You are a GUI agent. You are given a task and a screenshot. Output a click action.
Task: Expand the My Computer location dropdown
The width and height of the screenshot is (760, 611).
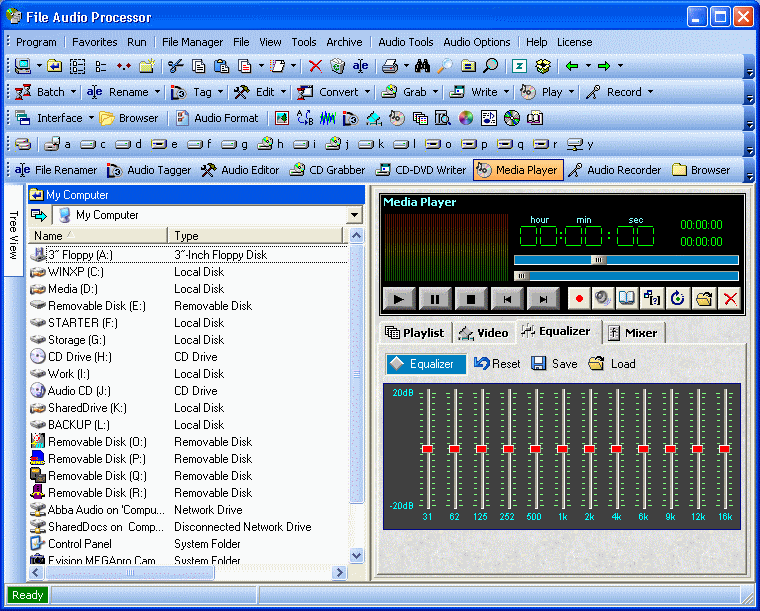coord(354,215)
